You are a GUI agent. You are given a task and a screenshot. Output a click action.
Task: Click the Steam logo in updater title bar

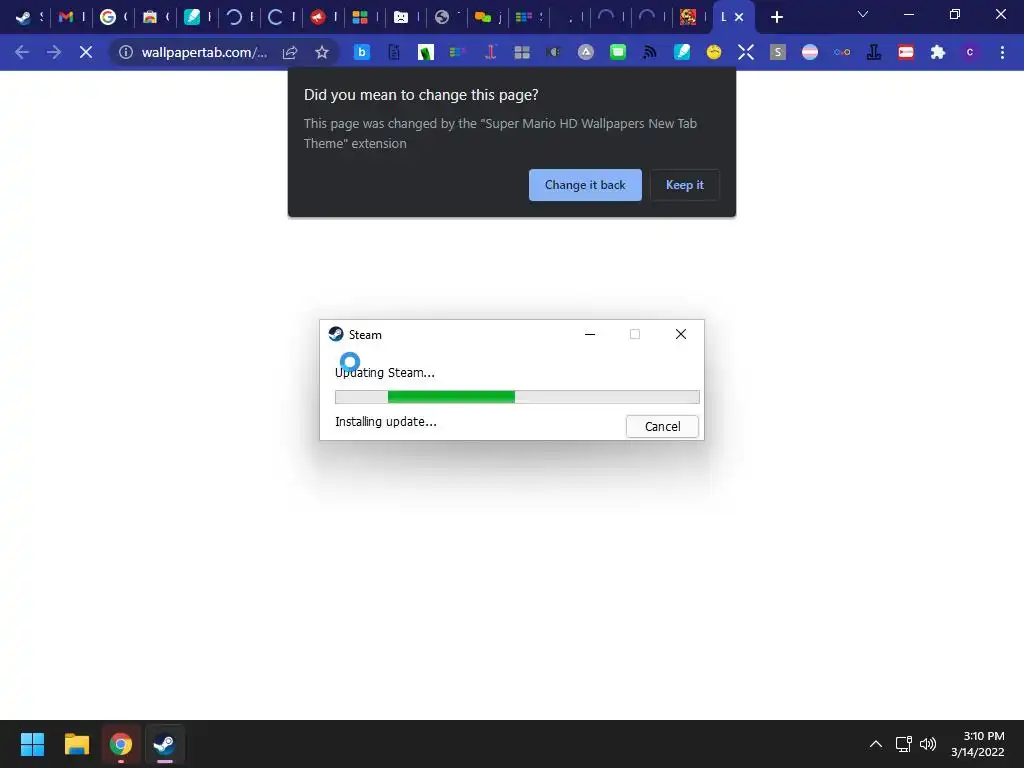click(x=336, y=334)
